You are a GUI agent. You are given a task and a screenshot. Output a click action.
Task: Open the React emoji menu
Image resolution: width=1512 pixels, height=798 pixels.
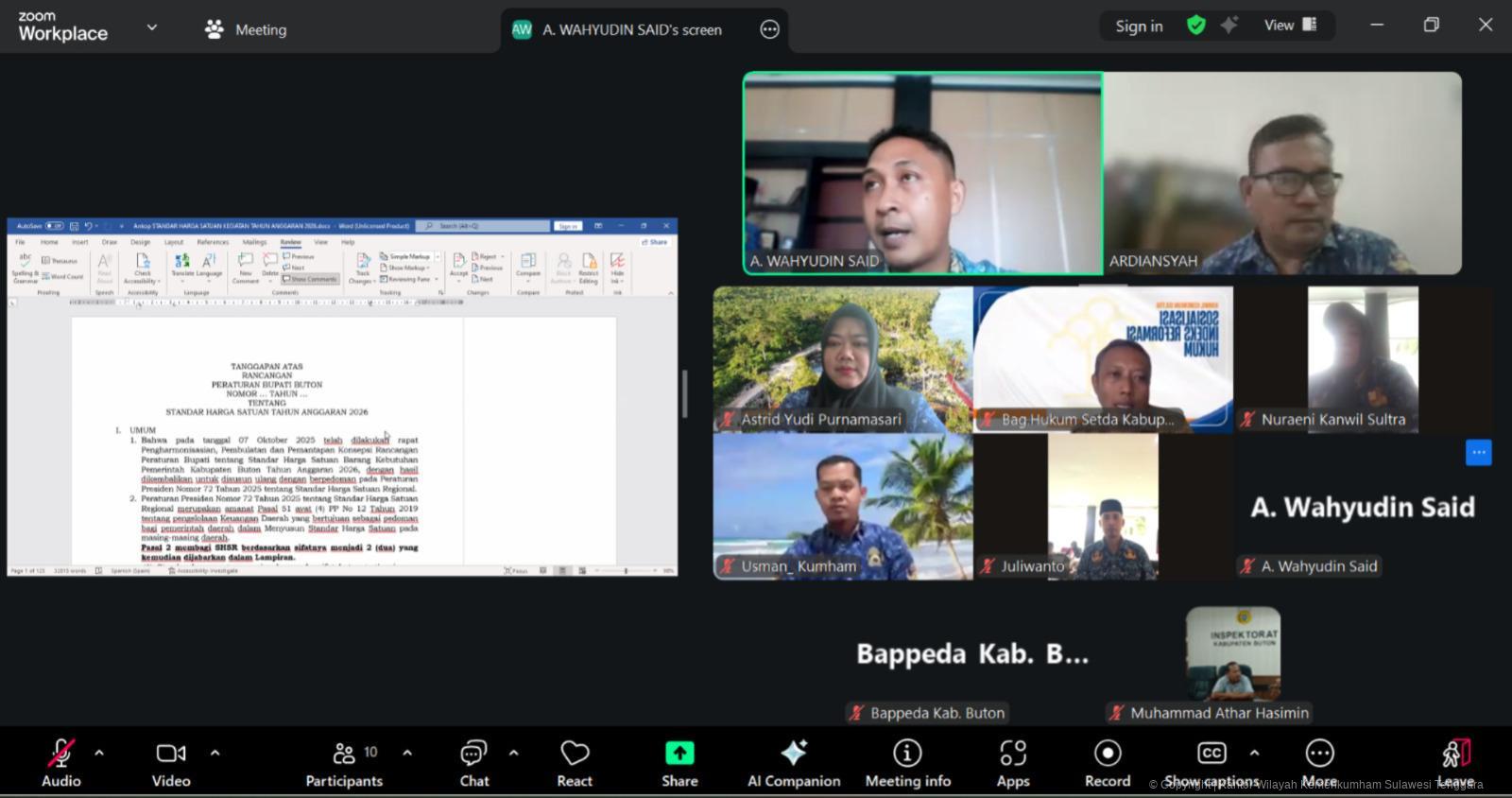coord(575,763)
